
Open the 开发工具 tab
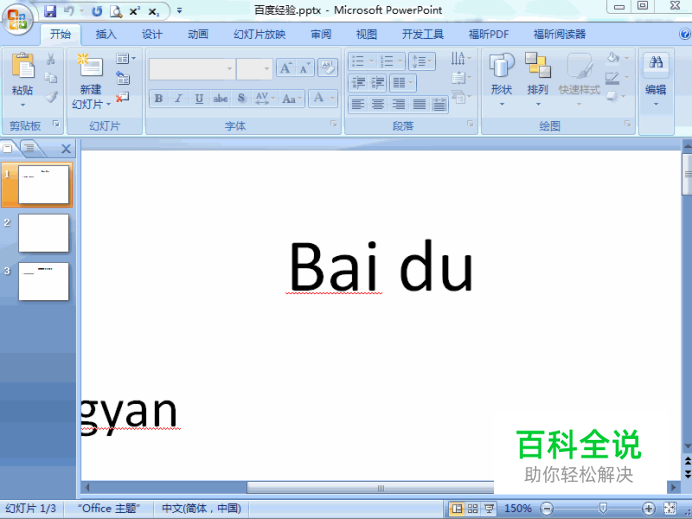[x=422, y=34]
